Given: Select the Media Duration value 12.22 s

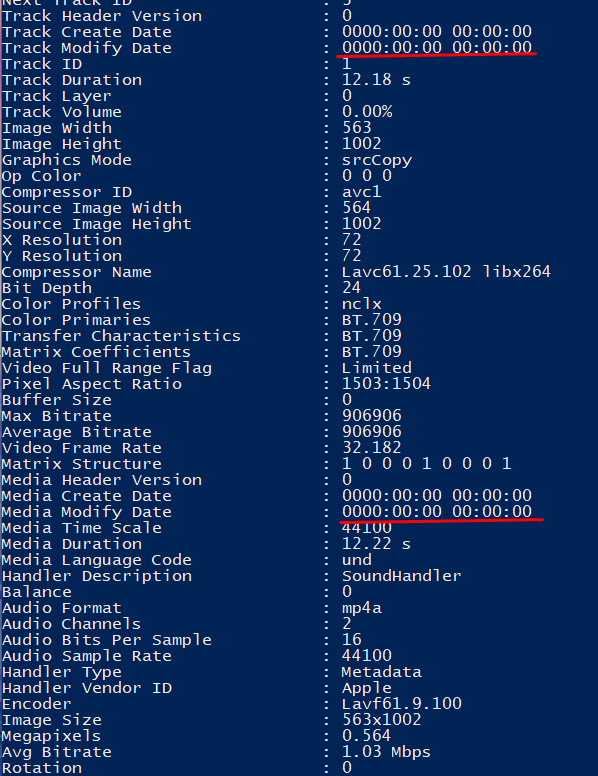Looking at the screenshot, I should pos(376,544).
